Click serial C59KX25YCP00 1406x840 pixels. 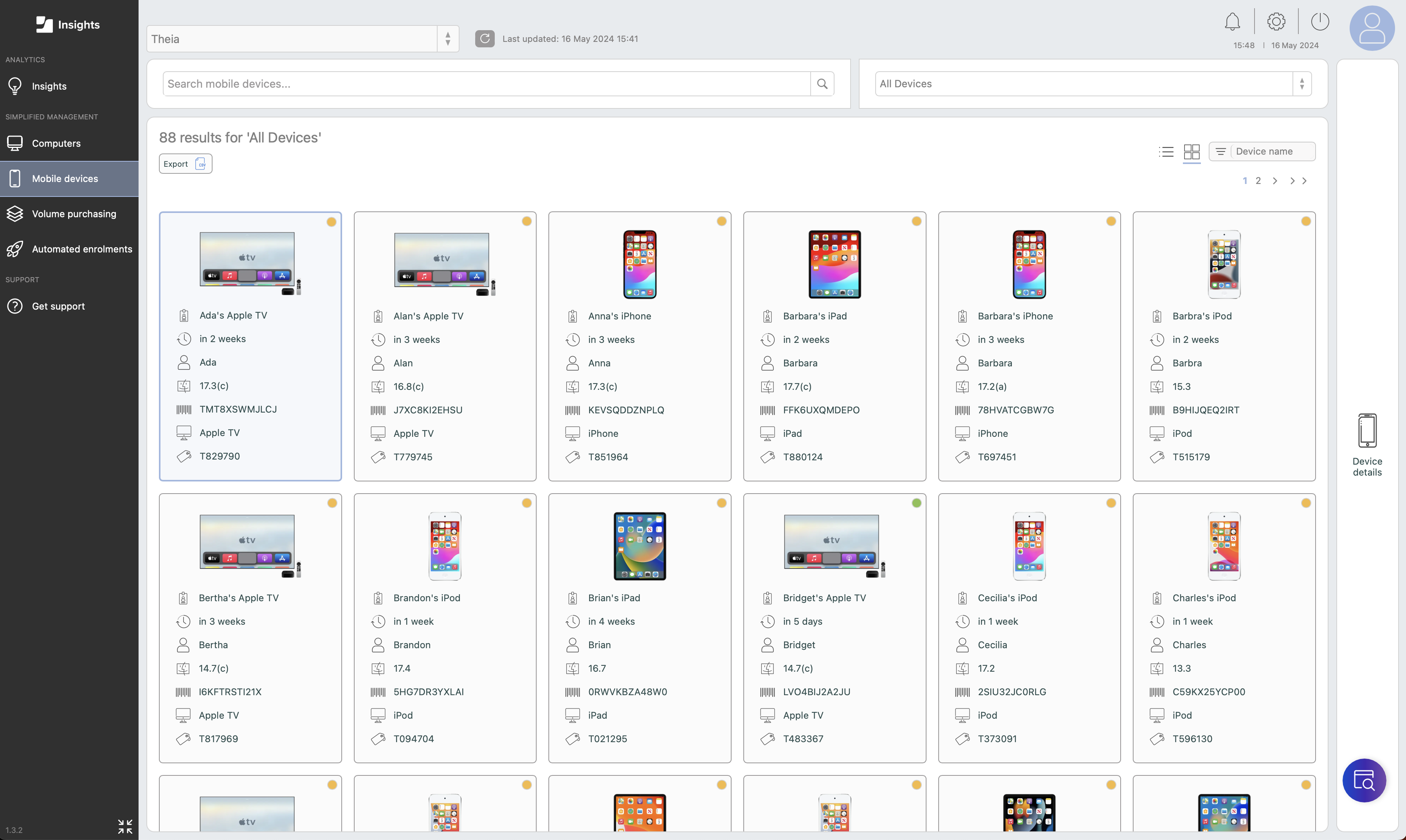click(x=1208, y=692)
